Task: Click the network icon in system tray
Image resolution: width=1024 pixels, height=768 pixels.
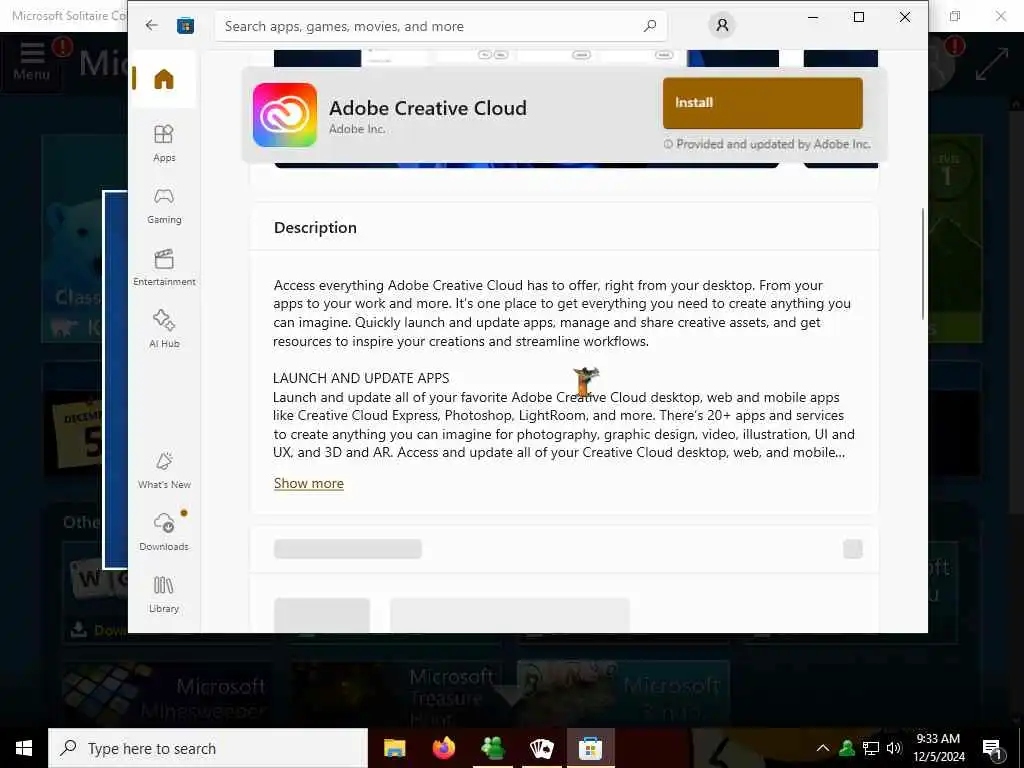Action: click(x=871, y=748)
